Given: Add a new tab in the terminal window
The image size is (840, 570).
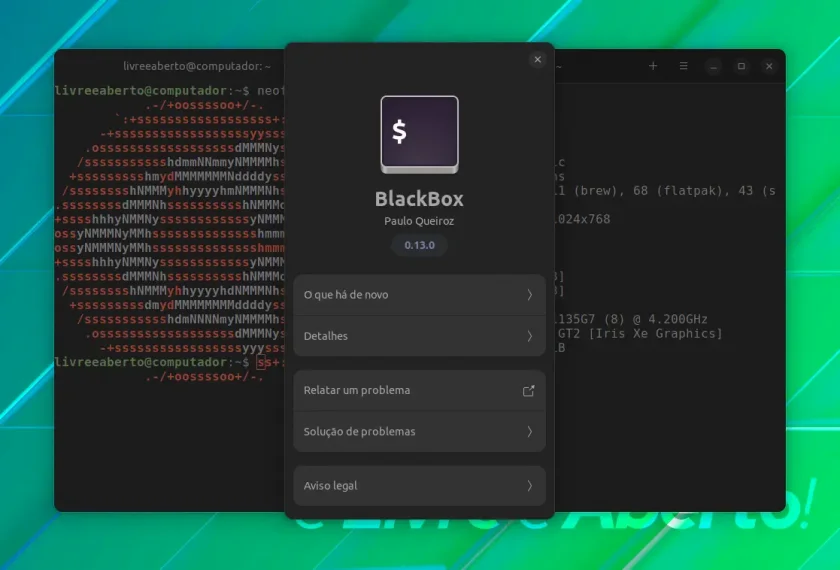Looking at the screenshot, I should [x=653, y=66].
